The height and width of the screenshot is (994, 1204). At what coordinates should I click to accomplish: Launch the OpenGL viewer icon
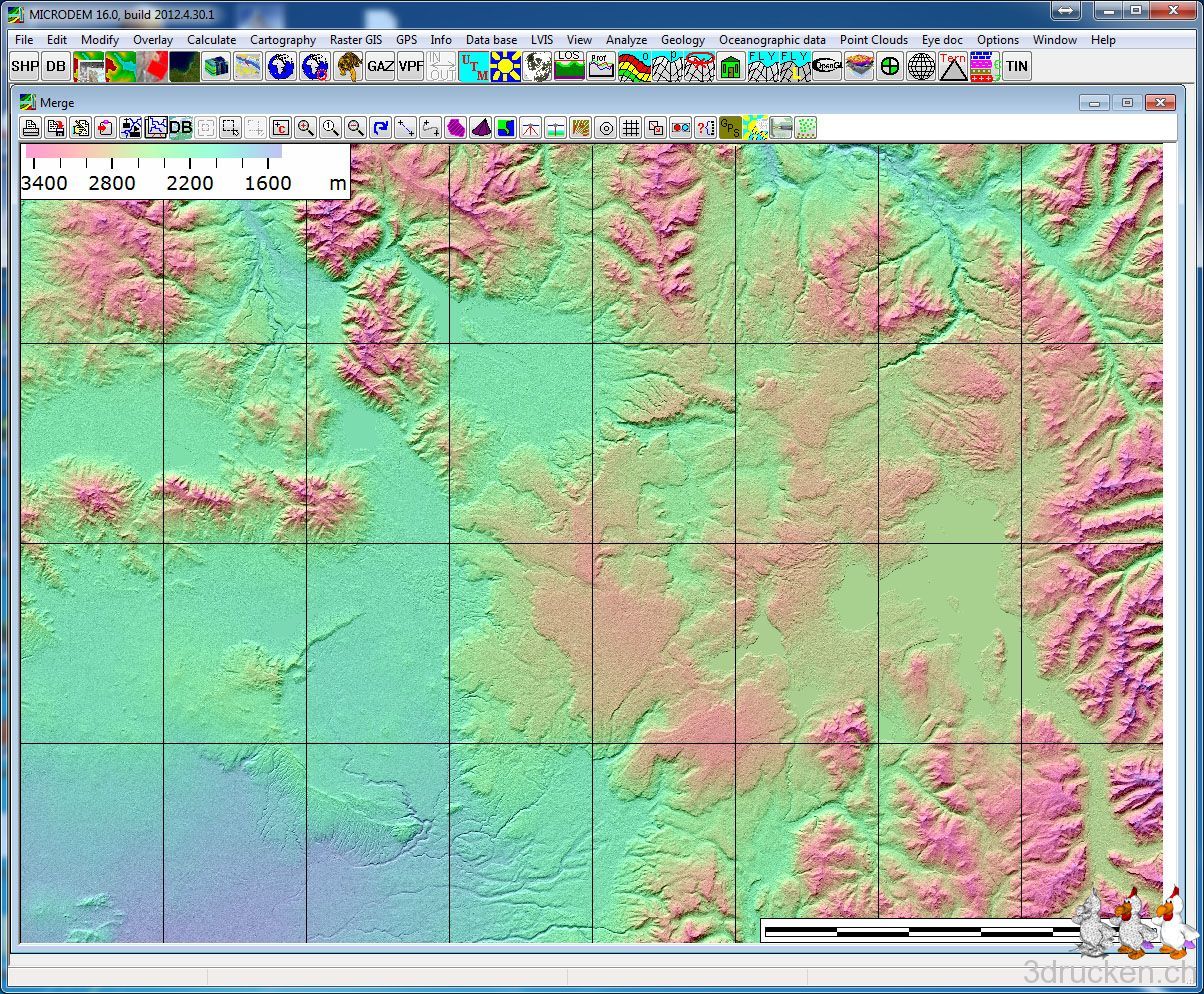point(827,67)
